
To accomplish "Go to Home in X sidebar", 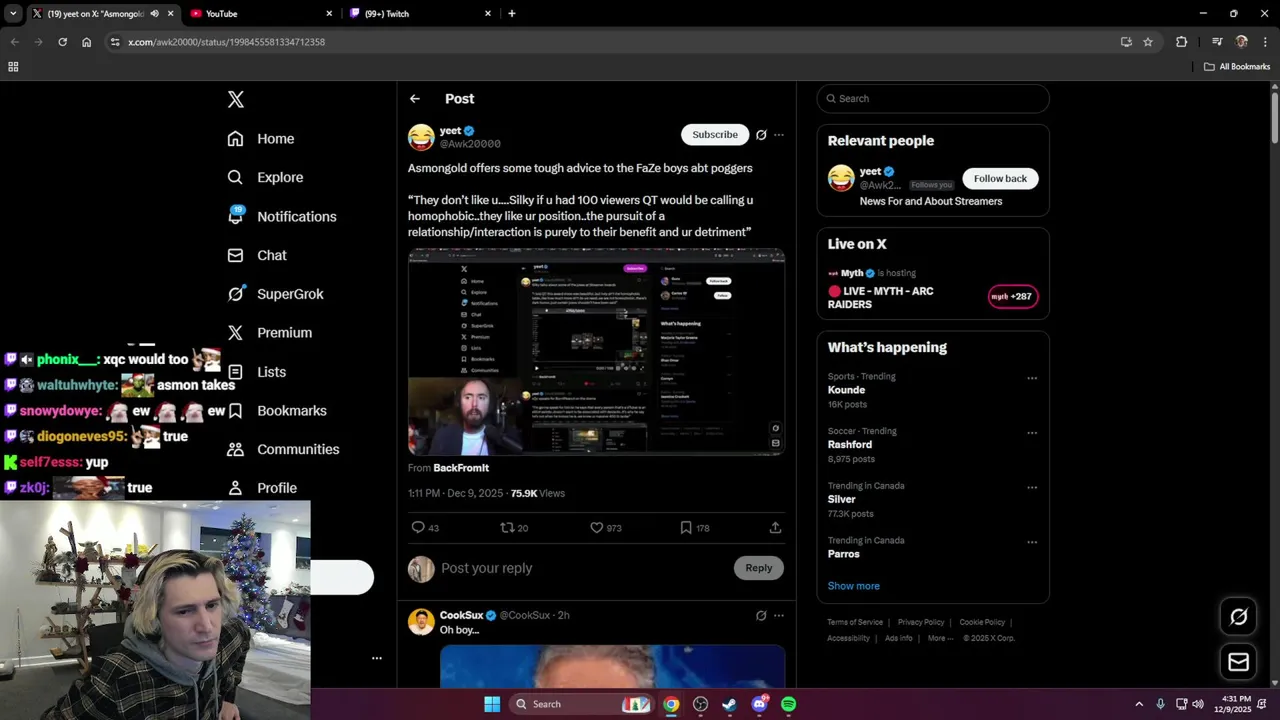I will pos(261,139).
